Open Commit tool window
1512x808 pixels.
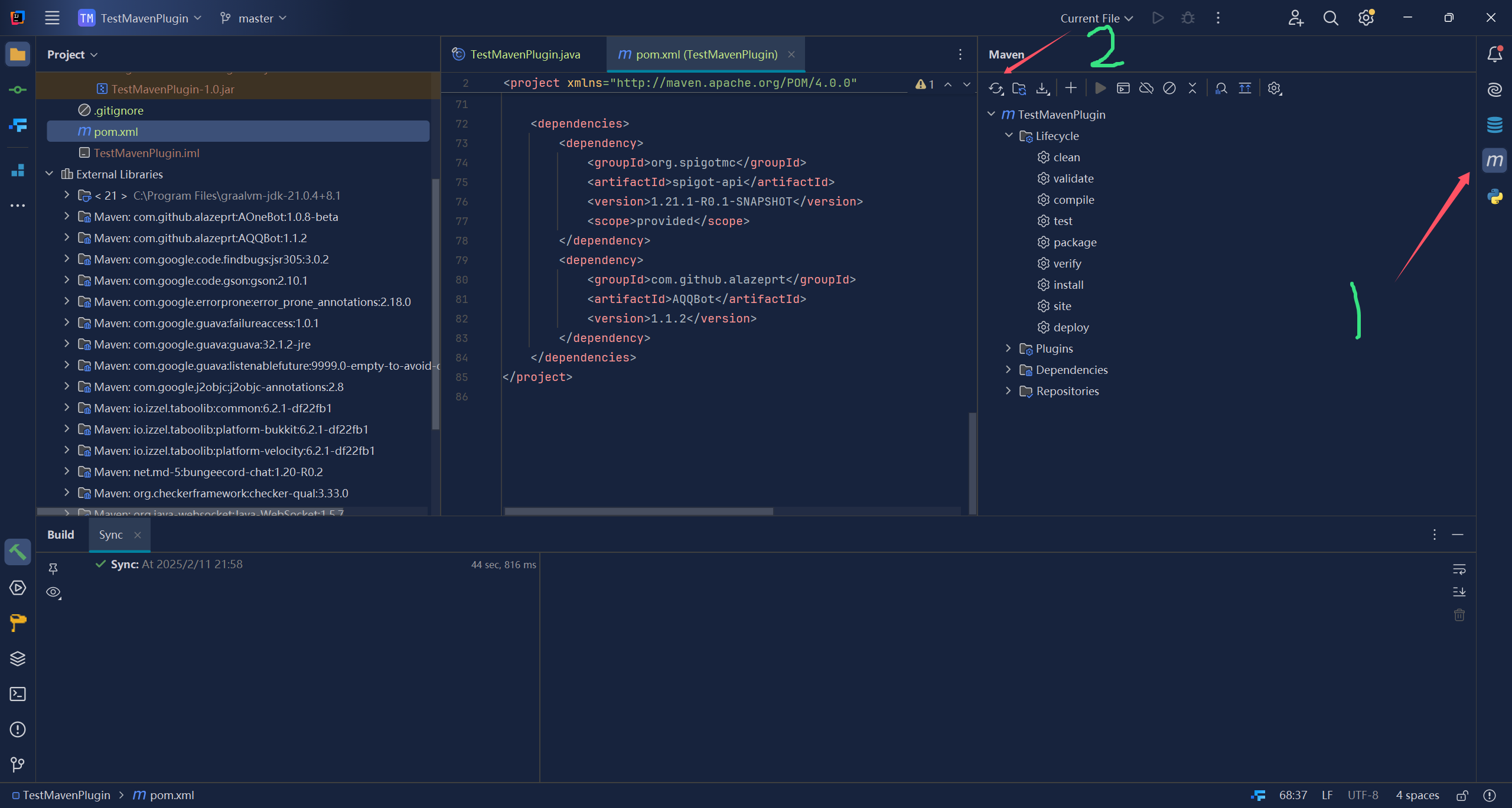pyautogui.click(x=18, y=90)
